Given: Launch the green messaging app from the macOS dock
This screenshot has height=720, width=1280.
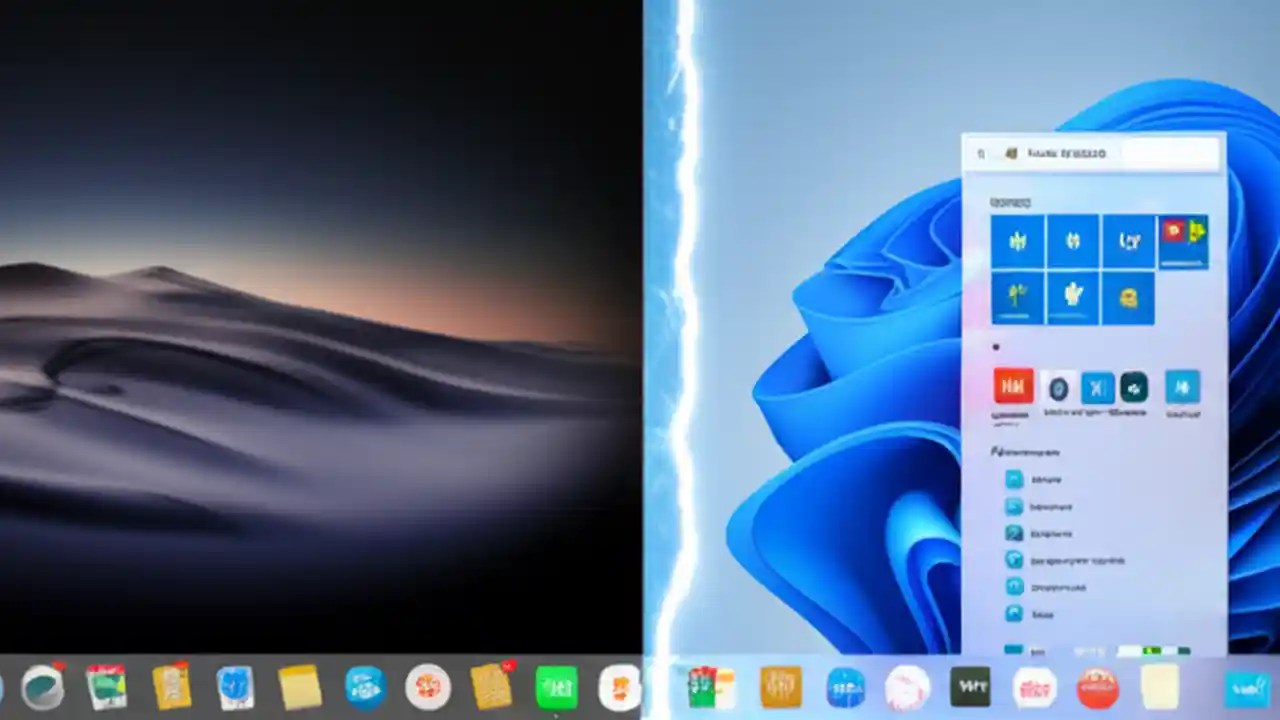Looking at the screenshot, I should tap(555, 685).
